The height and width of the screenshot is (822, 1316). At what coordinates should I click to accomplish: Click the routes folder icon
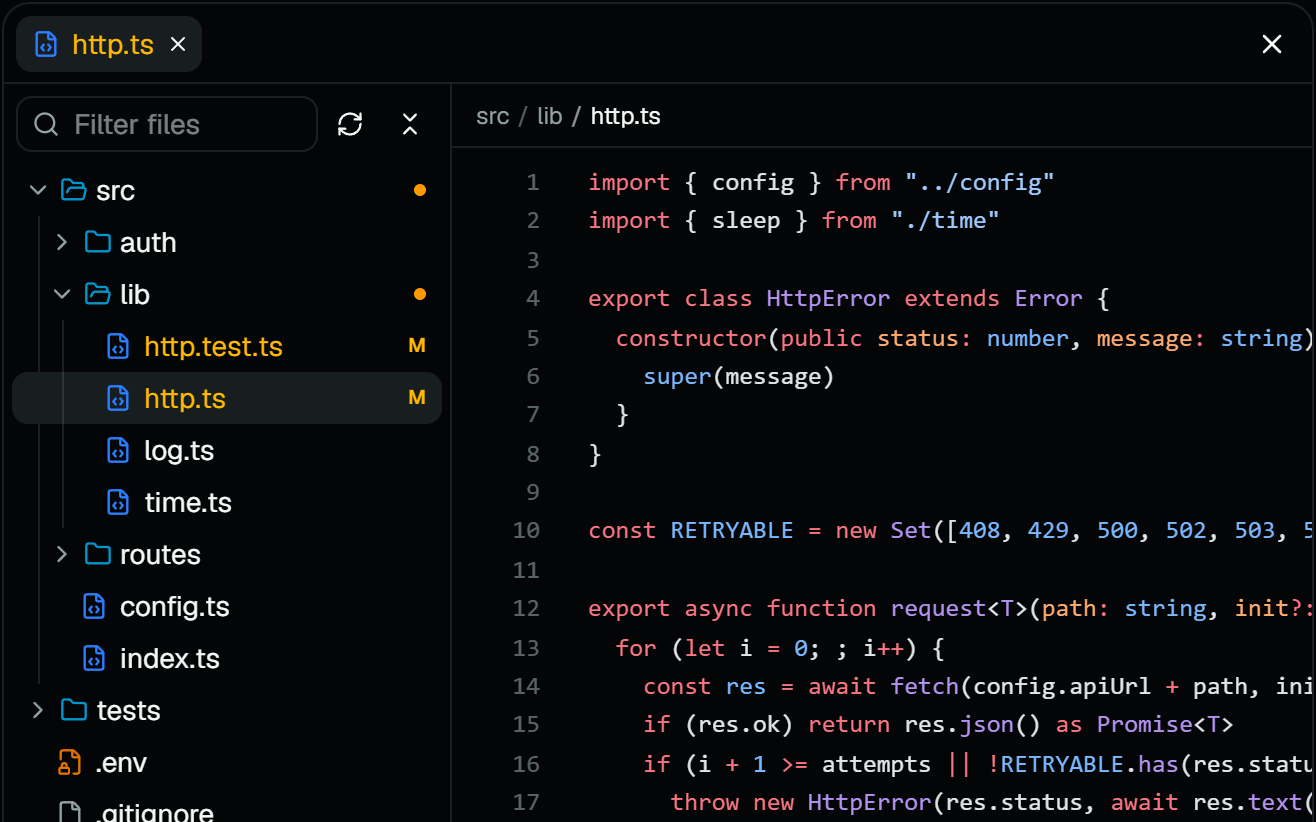(97, 554)
